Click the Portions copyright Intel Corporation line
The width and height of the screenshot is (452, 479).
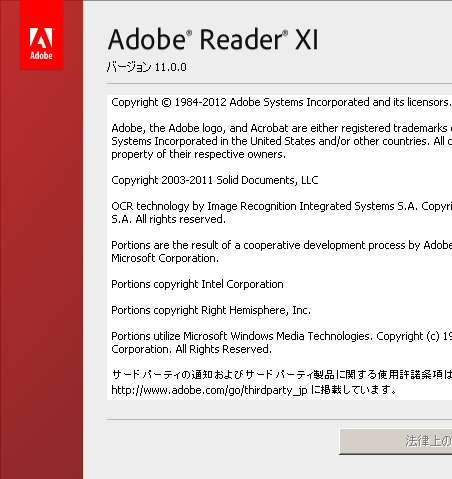tap(197, 284)
